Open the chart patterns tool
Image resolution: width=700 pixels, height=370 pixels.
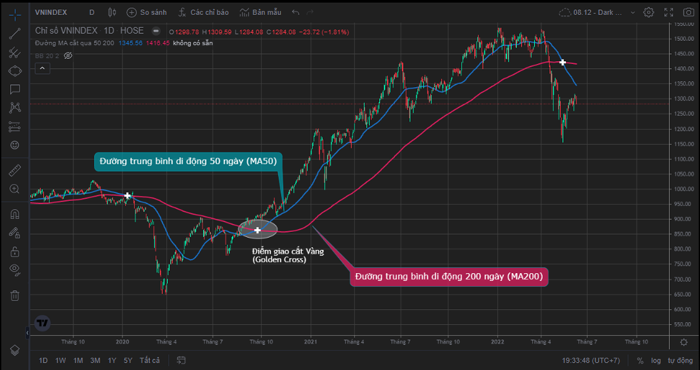15,108
